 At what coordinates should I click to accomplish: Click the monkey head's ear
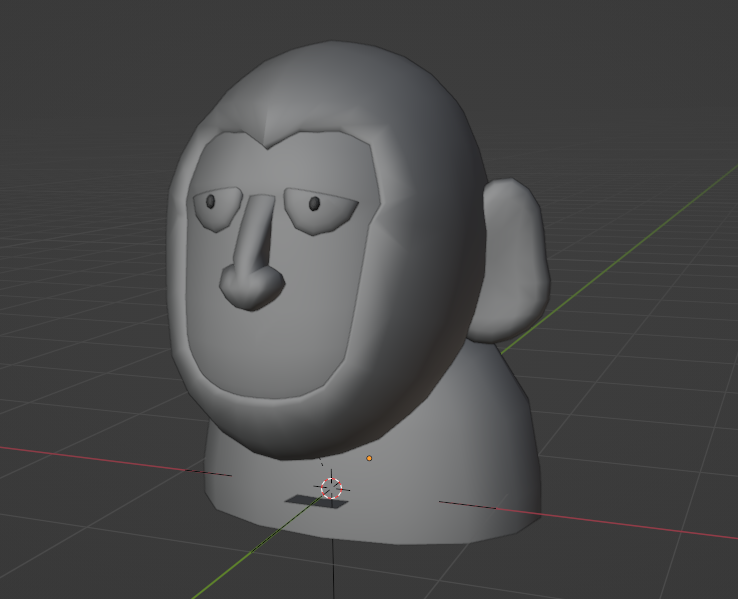[510, 260]
